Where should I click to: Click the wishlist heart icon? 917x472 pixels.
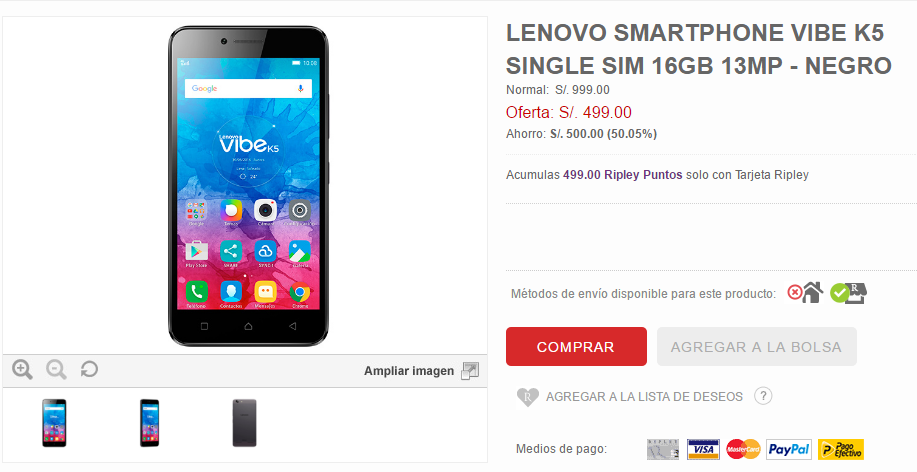point(528,397)
